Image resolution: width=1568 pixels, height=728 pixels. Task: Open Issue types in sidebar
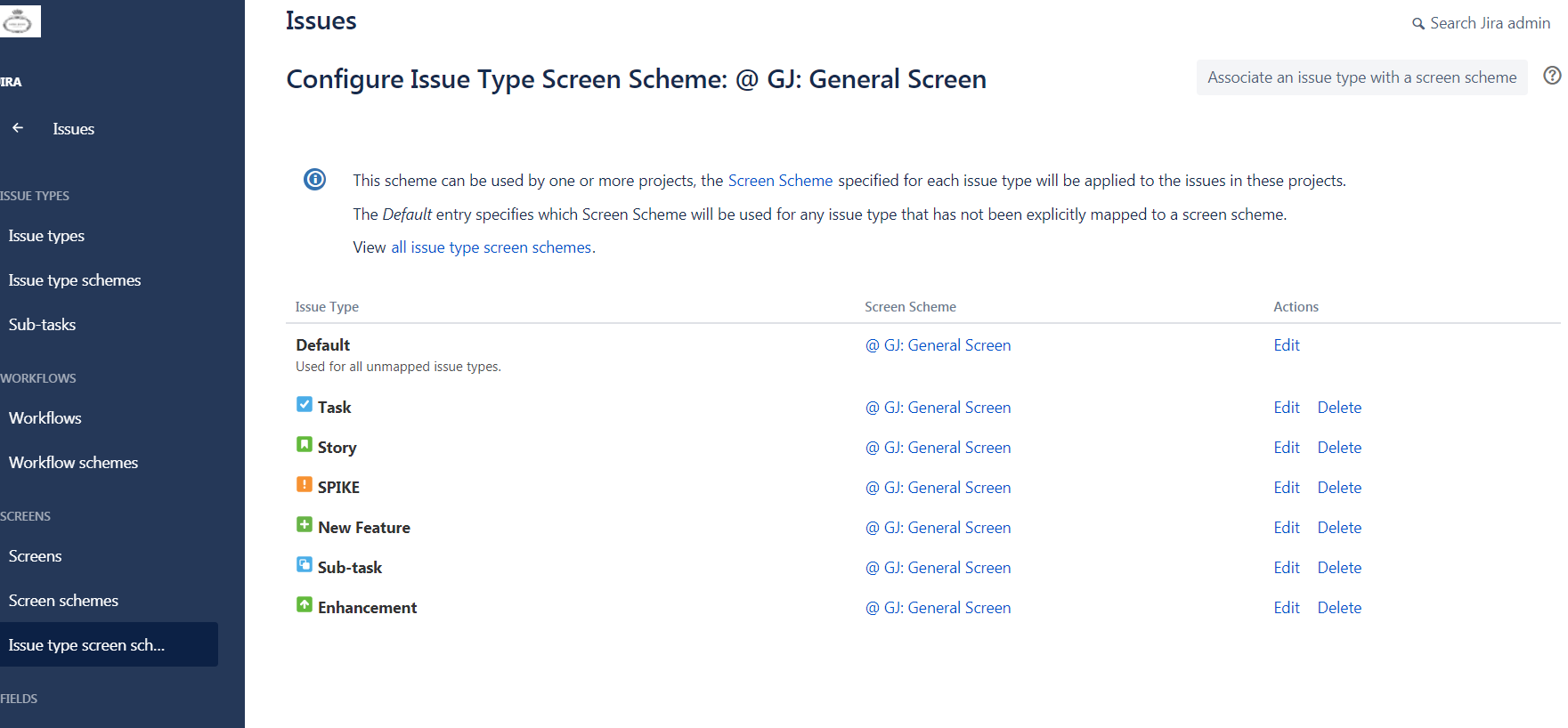[46, 236]
